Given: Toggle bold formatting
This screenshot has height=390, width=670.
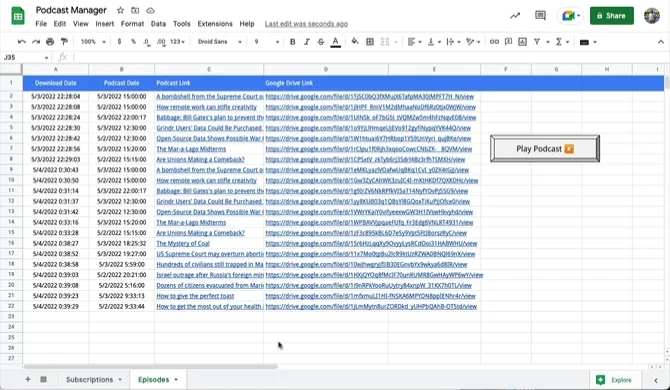Looking at the screenshot, I should (x=293, y=42).
